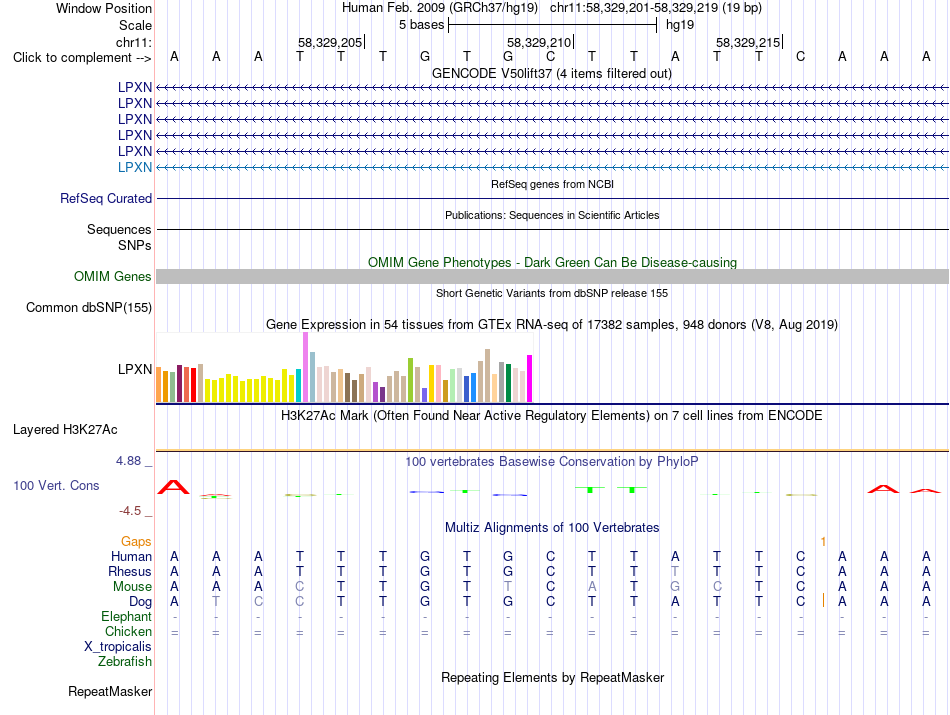Screen dimensions: 950x715
Task: Click the 'chr11:' base position label
Action: click(x=134, y=42)
